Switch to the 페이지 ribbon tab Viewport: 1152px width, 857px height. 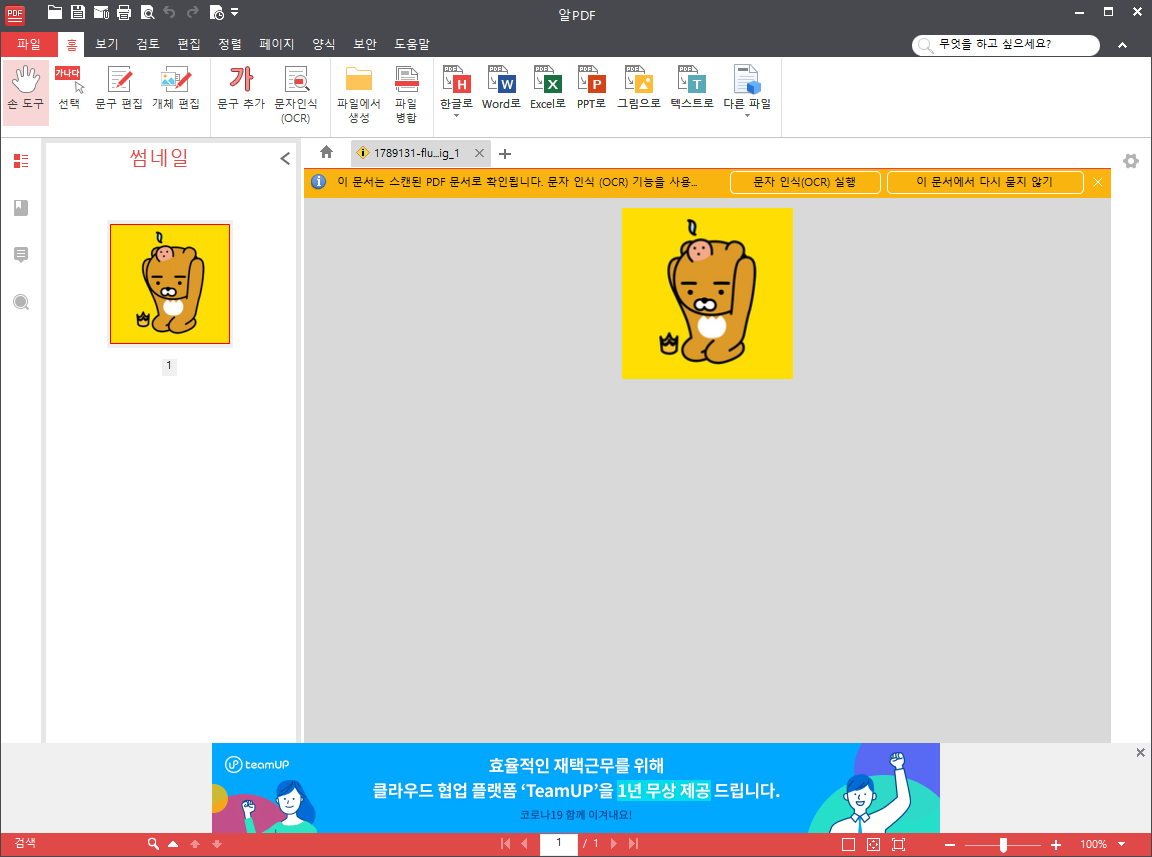click(276, 44)
